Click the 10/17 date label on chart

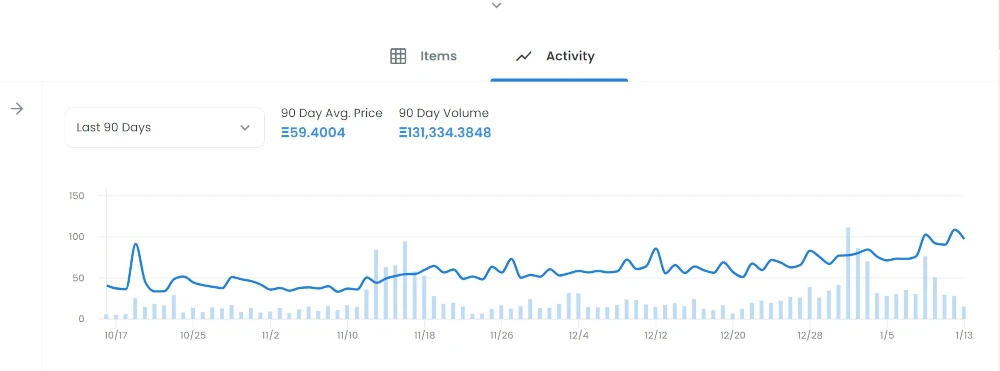pyautogui.click(x=115, y=335)
